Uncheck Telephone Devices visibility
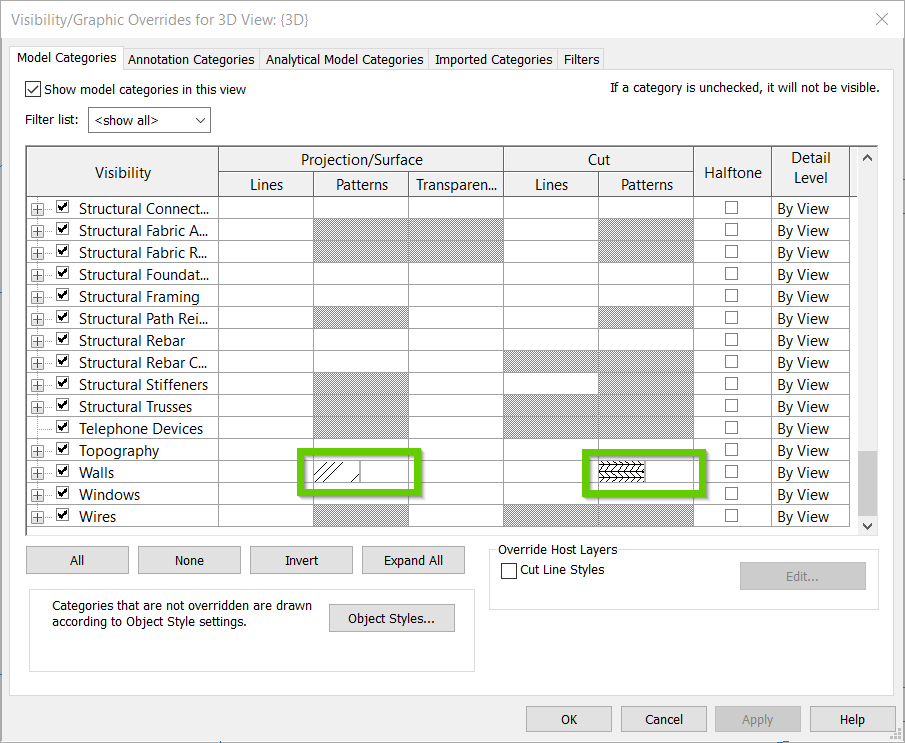 click(x=62, y=427)
